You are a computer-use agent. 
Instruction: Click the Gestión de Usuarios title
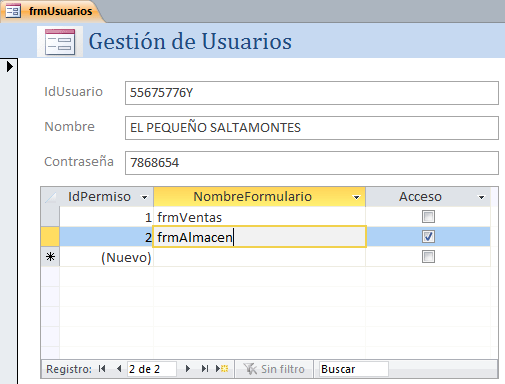tap(190, 42)
